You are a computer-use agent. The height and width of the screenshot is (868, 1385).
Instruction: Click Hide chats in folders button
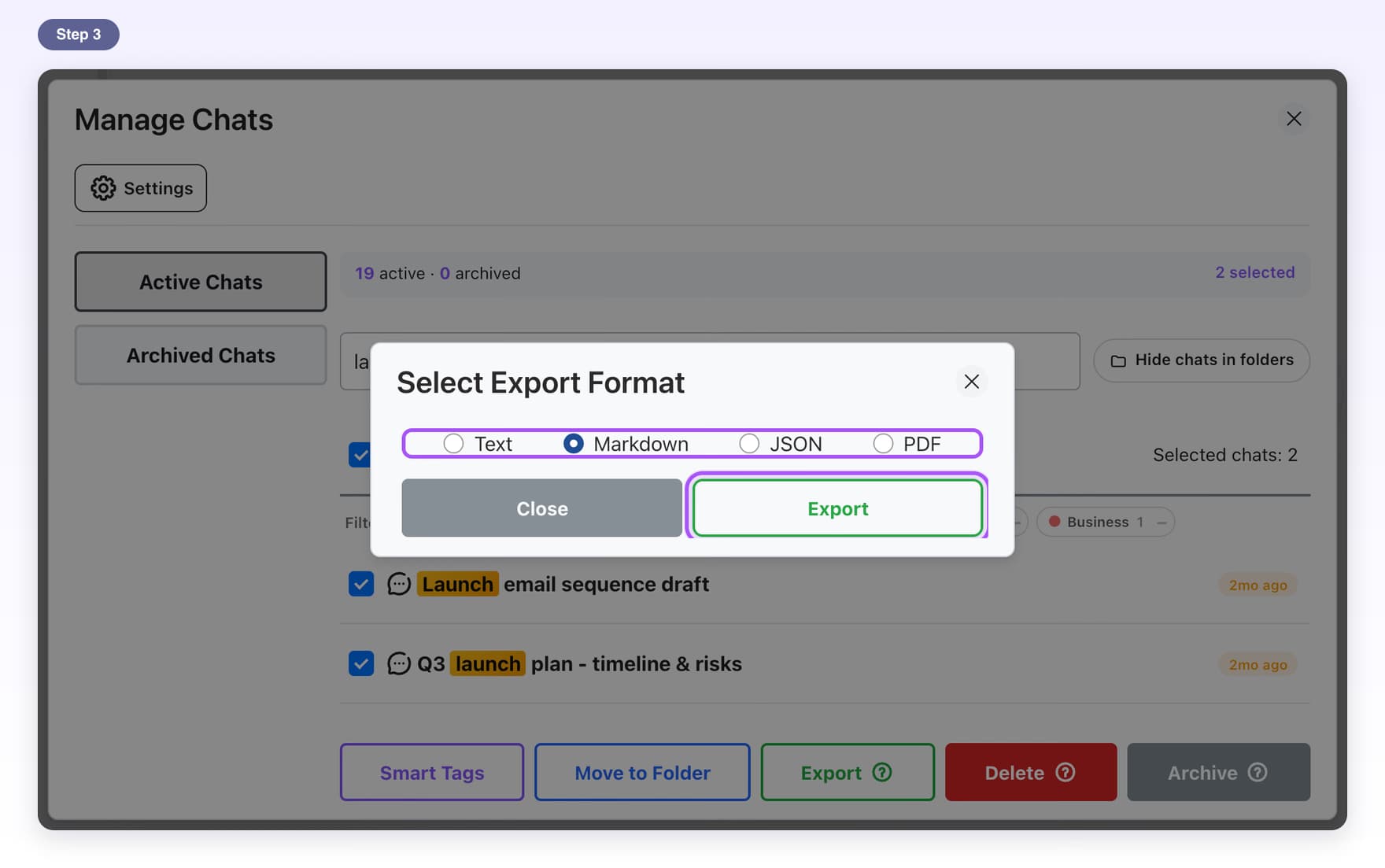[x=1202, y=360]
